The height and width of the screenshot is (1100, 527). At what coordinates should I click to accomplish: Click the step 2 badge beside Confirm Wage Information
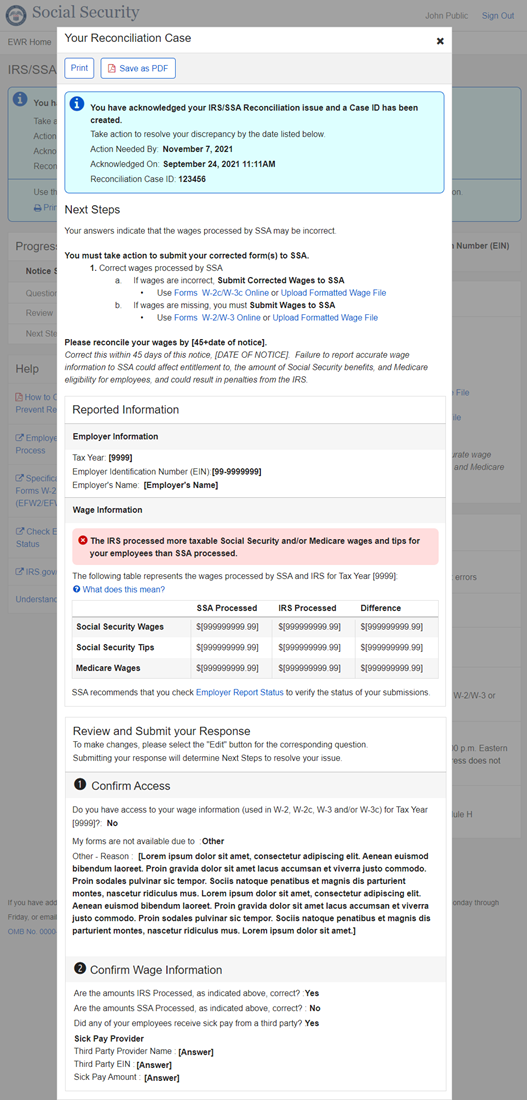tap(80, 969)
